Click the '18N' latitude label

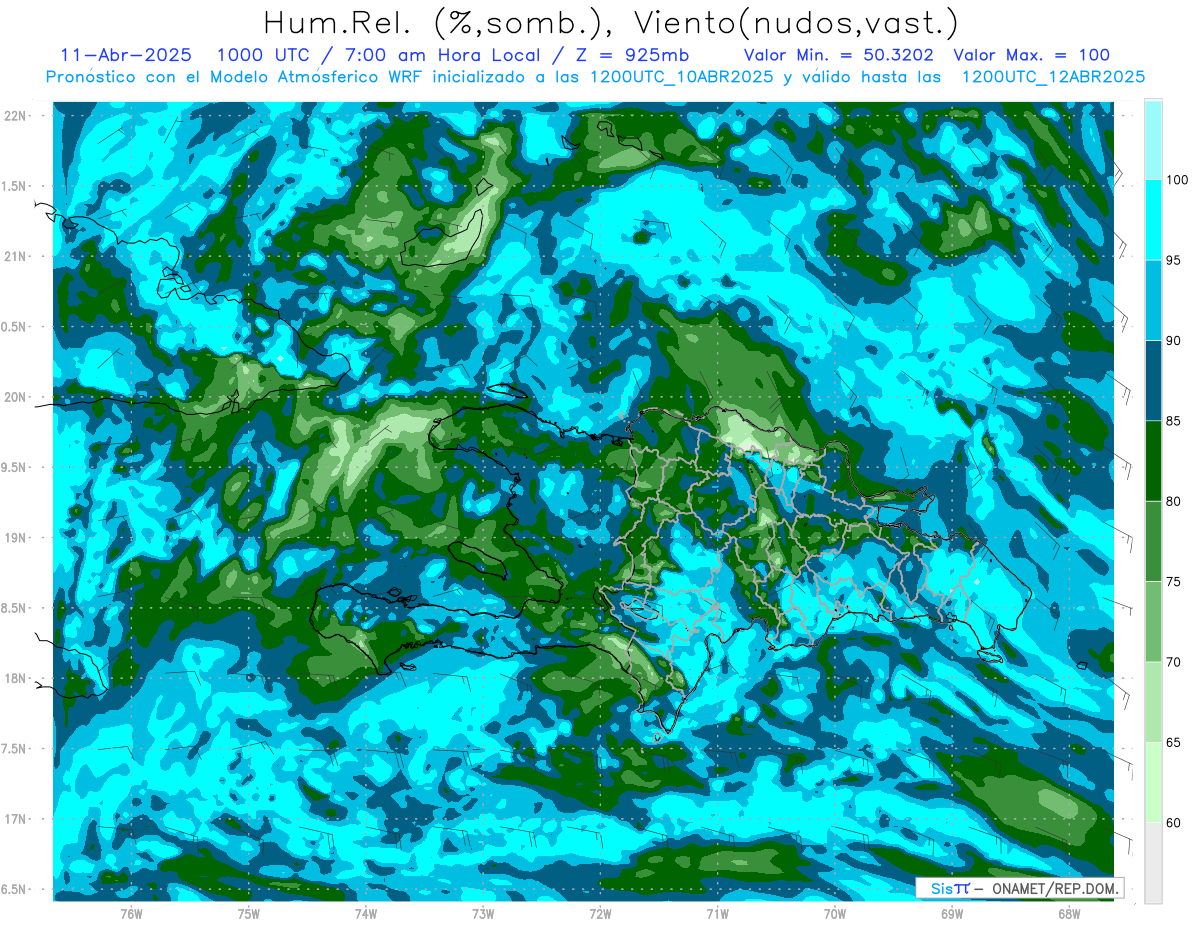tap(15, 678)
